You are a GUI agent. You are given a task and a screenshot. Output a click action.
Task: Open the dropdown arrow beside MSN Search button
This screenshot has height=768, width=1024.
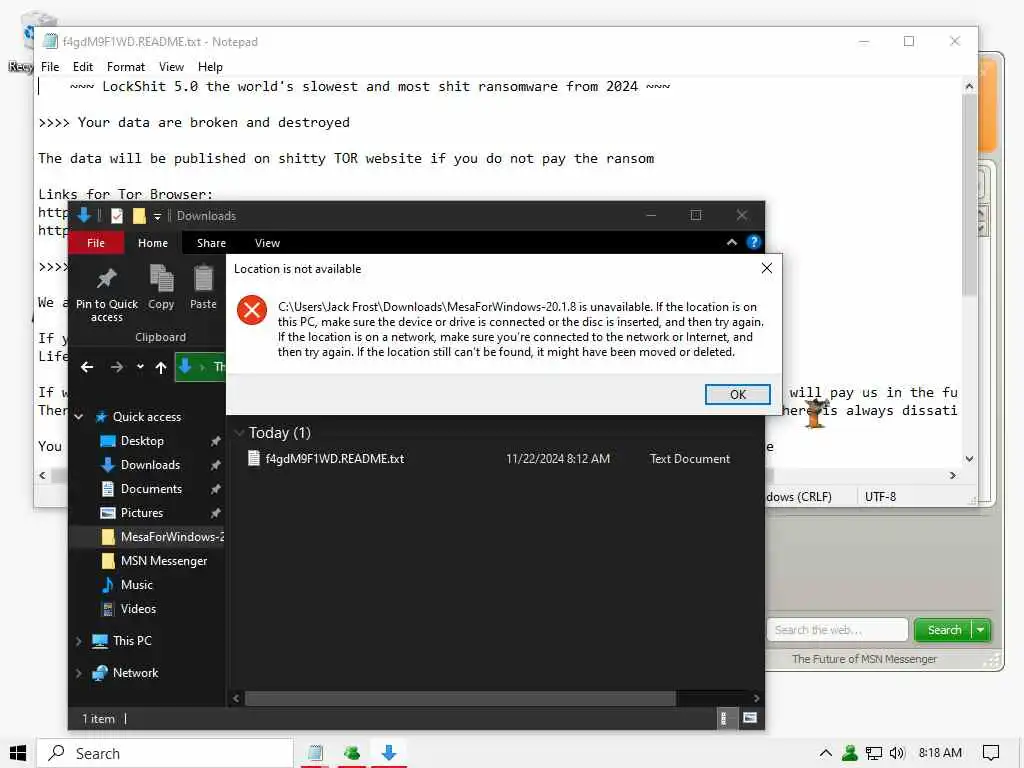pyautogui.click(x=981, y=630)
